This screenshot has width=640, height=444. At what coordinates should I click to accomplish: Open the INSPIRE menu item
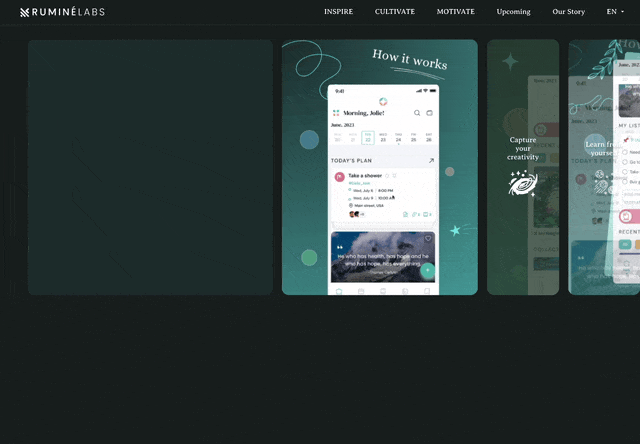click(338, 12)
